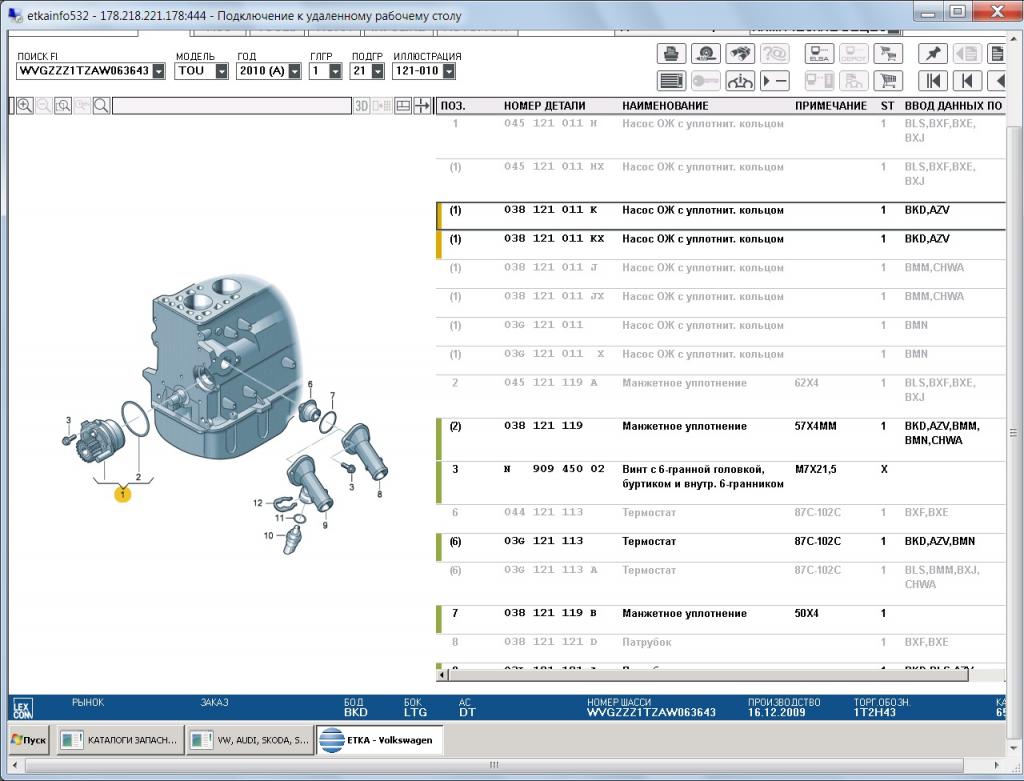
Task: Expand the ИЛЛЮСТРАЦИЯ 121-010 dropdown
Action: 449,71
